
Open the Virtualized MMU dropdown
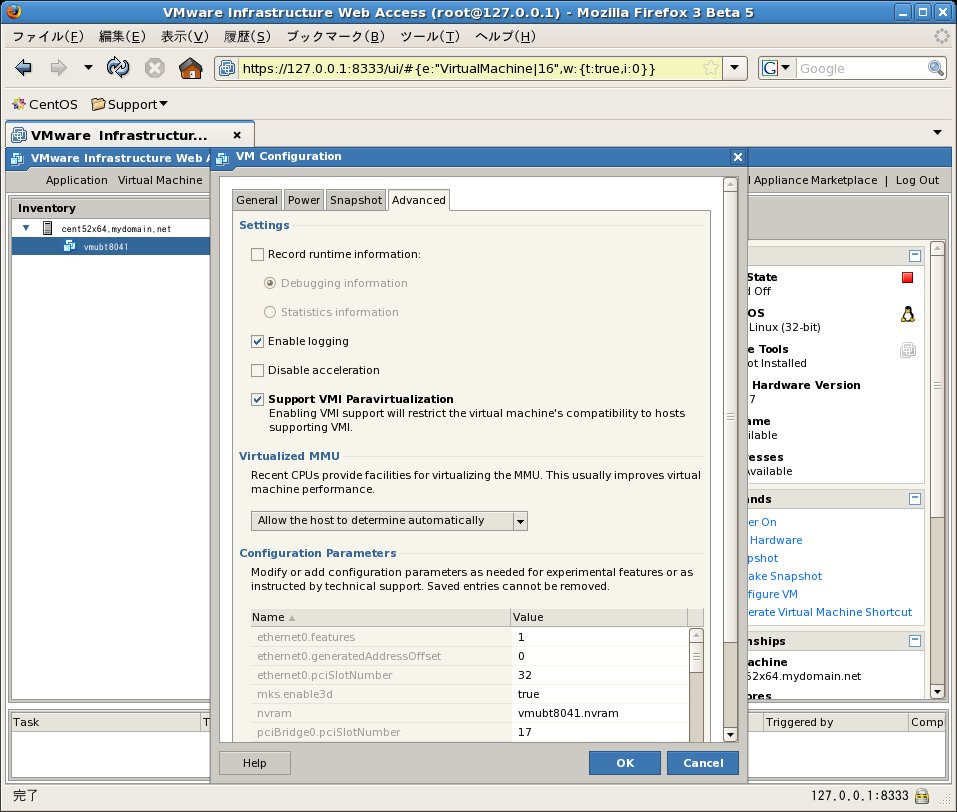coord(389,521)
